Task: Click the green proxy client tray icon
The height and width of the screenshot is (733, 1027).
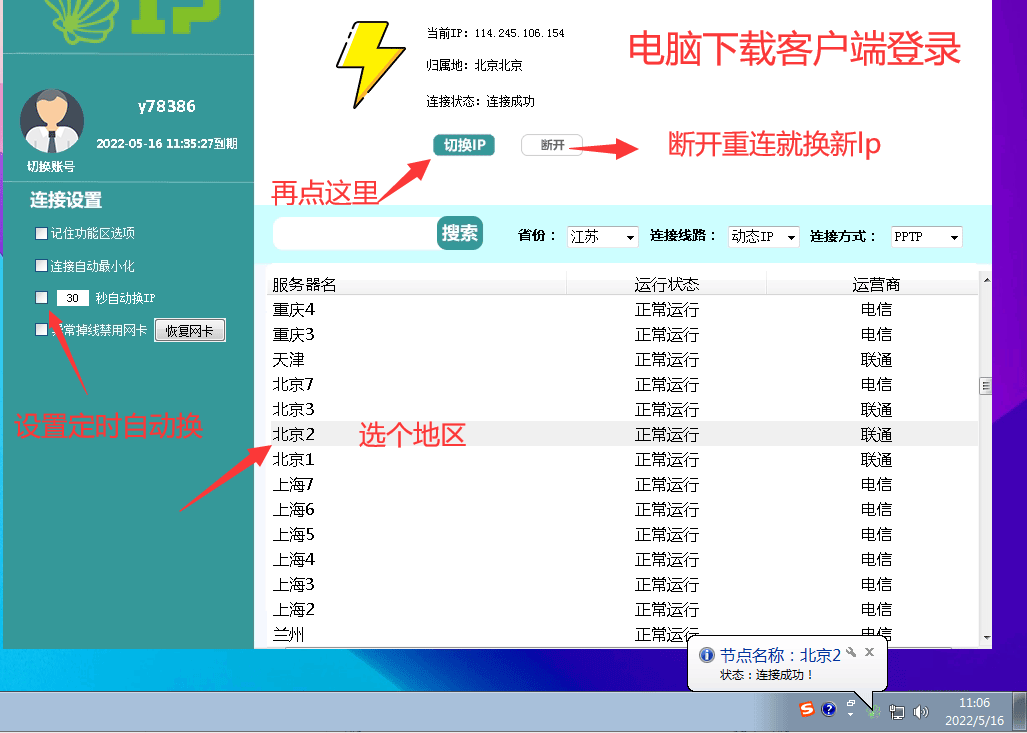Action: [x=874, y=712]
